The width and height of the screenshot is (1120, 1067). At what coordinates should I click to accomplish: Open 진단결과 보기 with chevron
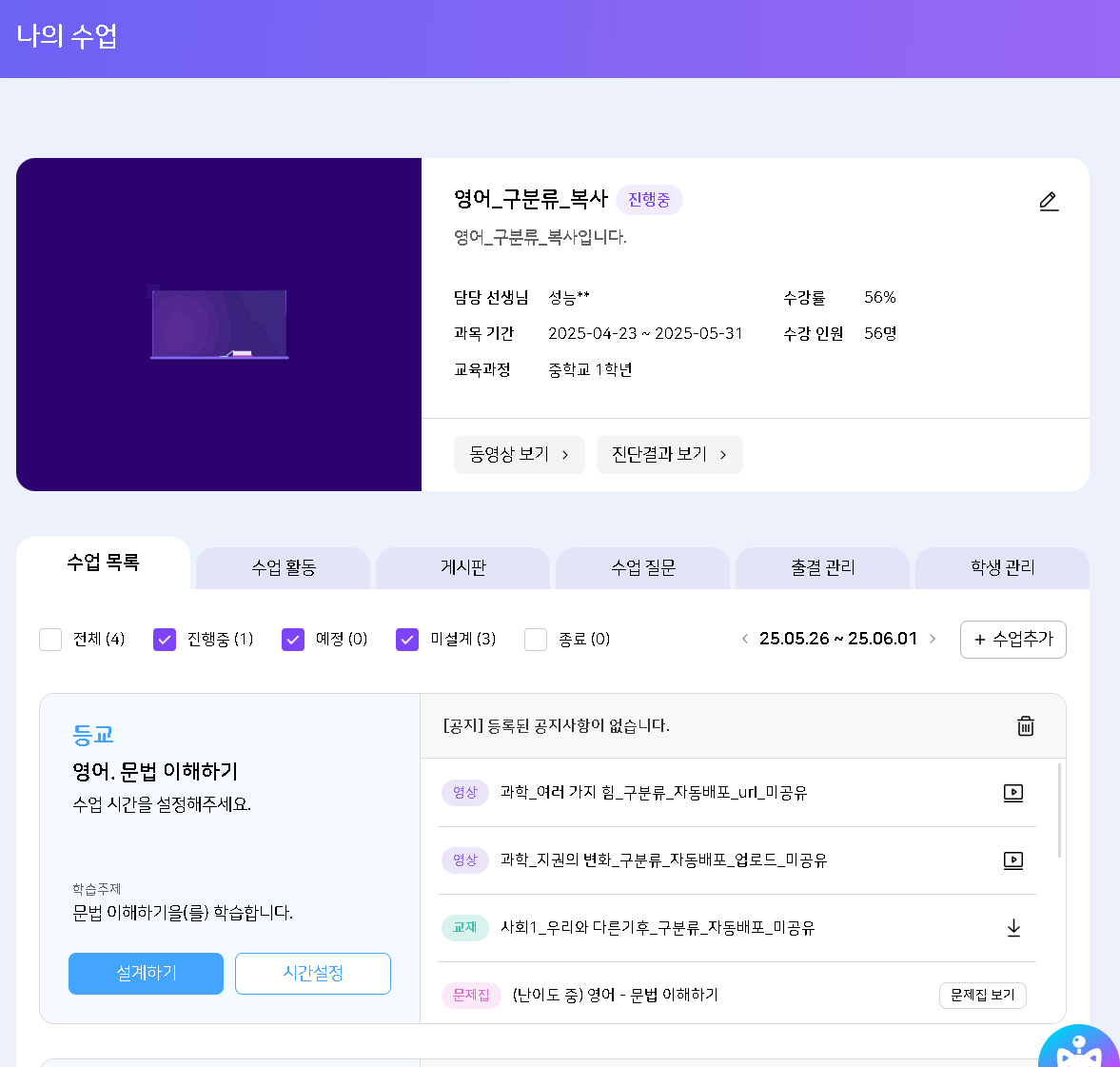click(669, 455)
